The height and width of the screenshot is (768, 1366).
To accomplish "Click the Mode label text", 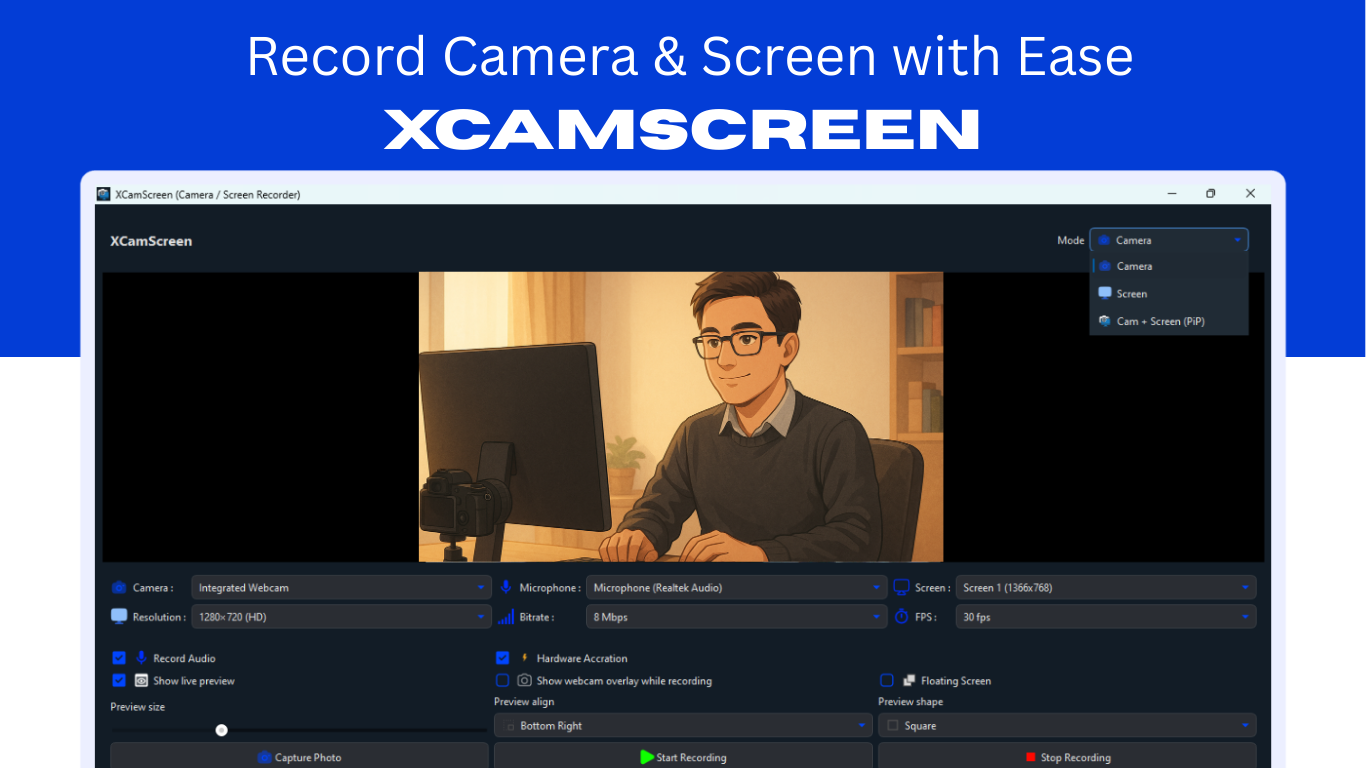I will (x=1071, y=240).
